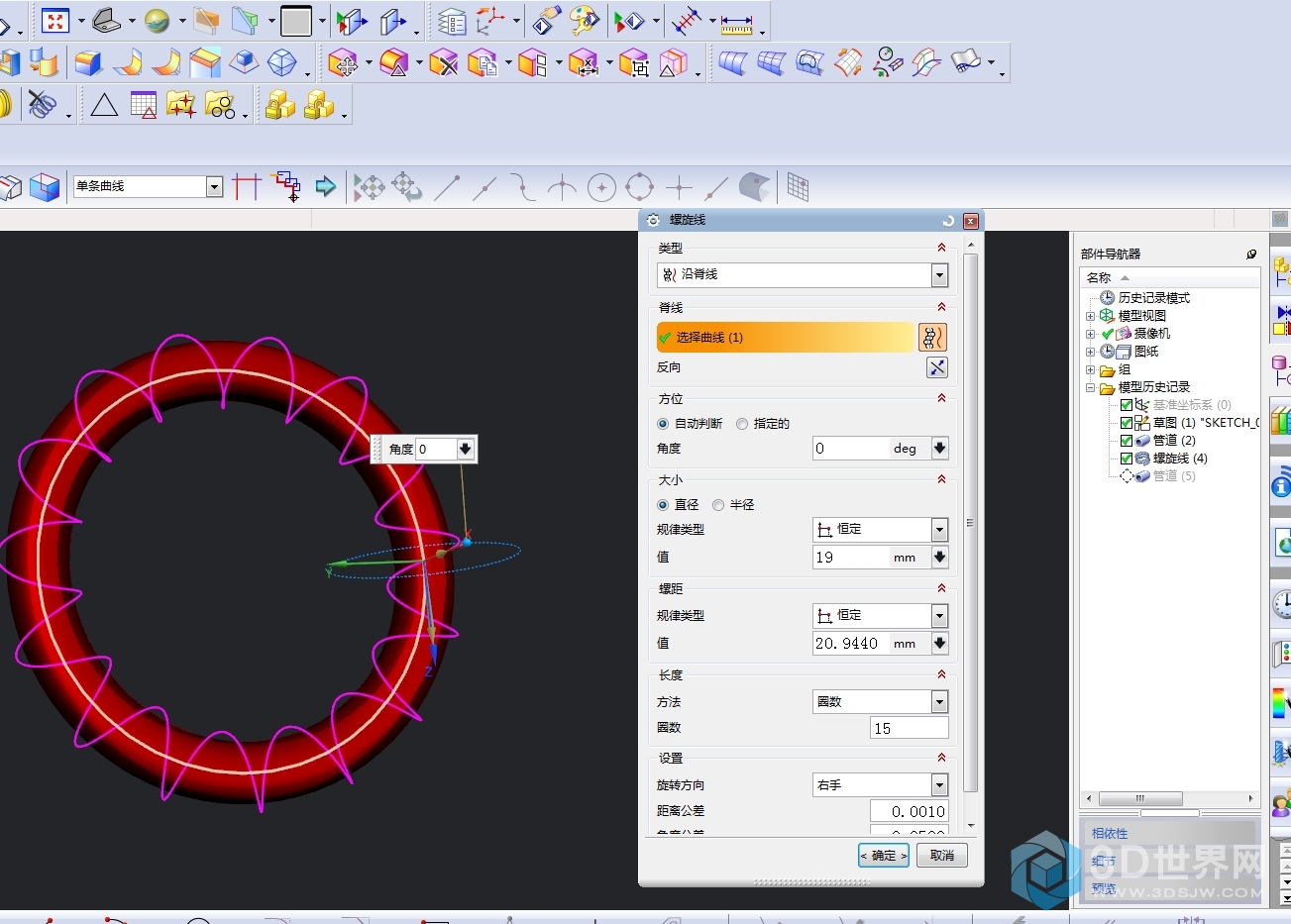
Task: Click the Fit view icon in top toolbar
Action: (x=55, y=21)
